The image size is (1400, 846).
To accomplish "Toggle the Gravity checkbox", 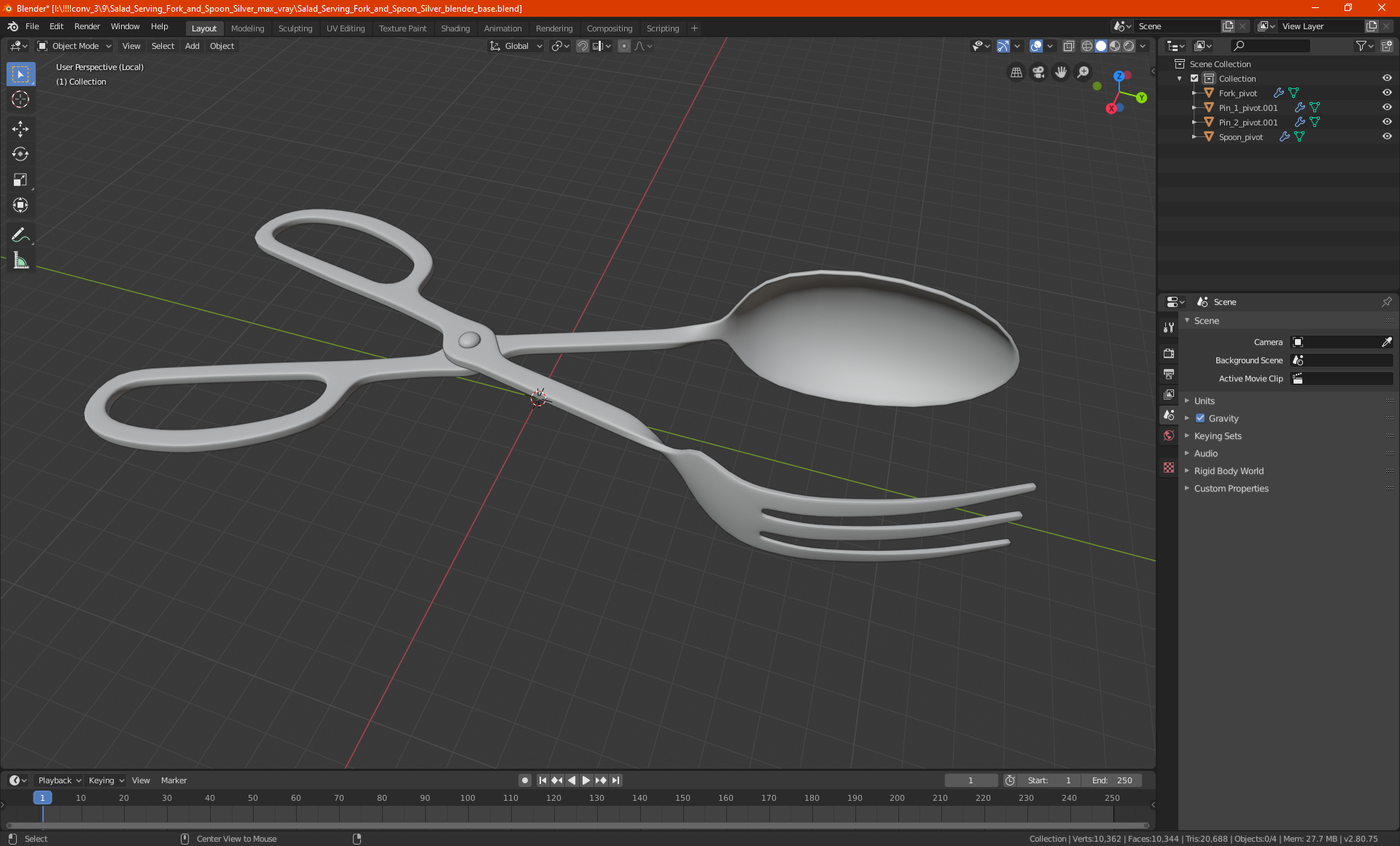I will (x=1200, y=418).
